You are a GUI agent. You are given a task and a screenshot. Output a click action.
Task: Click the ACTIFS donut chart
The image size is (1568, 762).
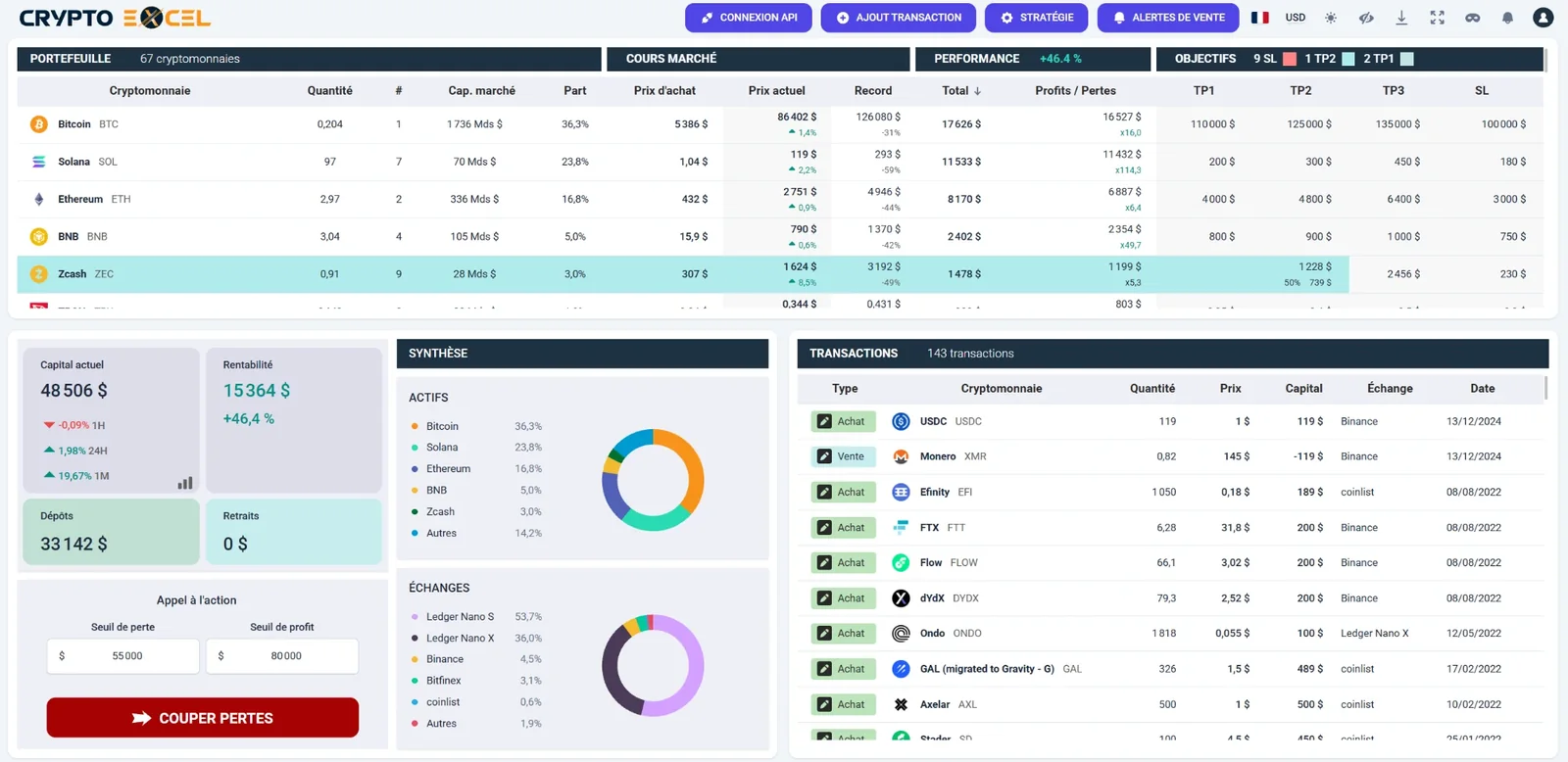pyautogui.click(x=653, y=480)
